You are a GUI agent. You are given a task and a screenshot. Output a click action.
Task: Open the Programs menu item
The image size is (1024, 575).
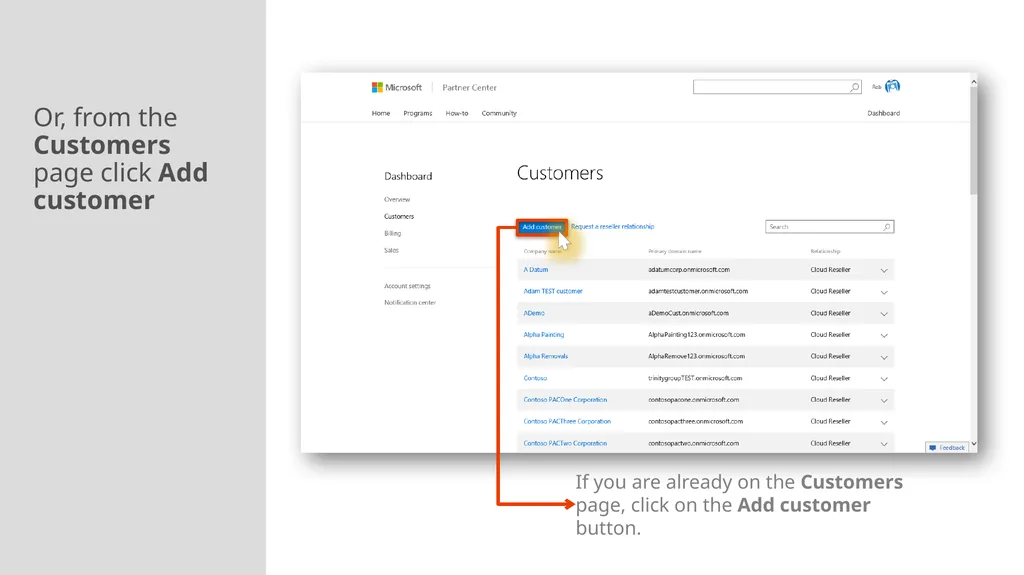pyautogui.click(x=417, y=113)
